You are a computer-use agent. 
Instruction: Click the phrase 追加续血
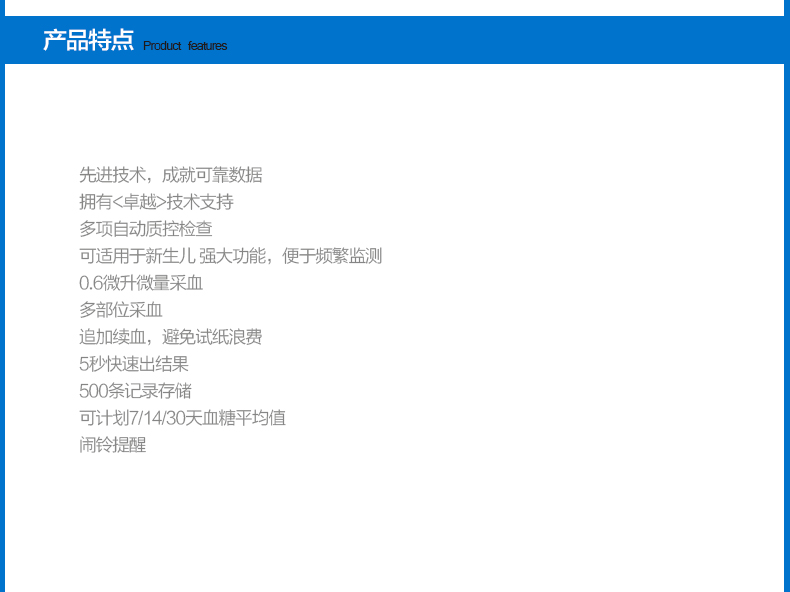(x=112, y=337)
